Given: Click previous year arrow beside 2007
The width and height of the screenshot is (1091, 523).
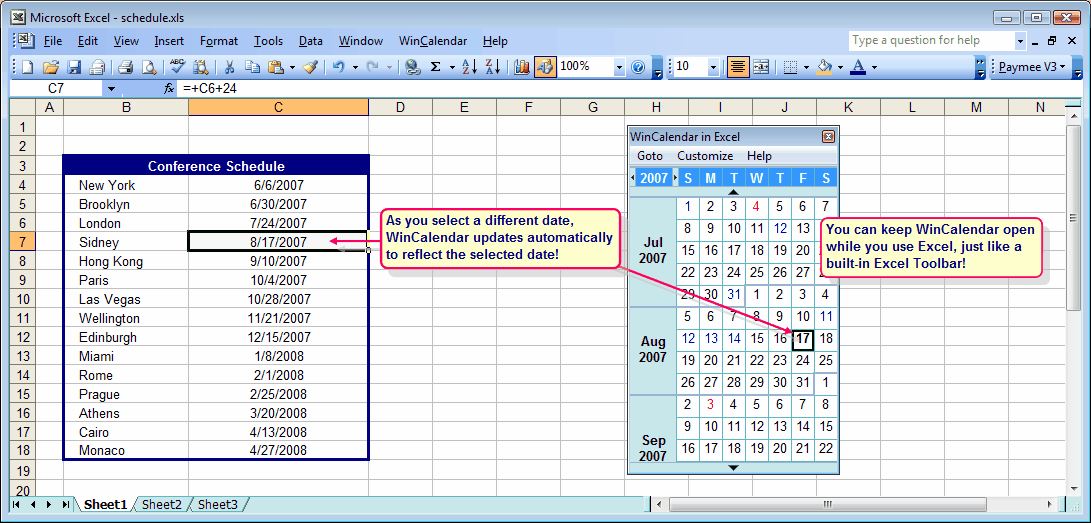Looking at the screenshot, I should pyautogui.click(x=632, y=177).
